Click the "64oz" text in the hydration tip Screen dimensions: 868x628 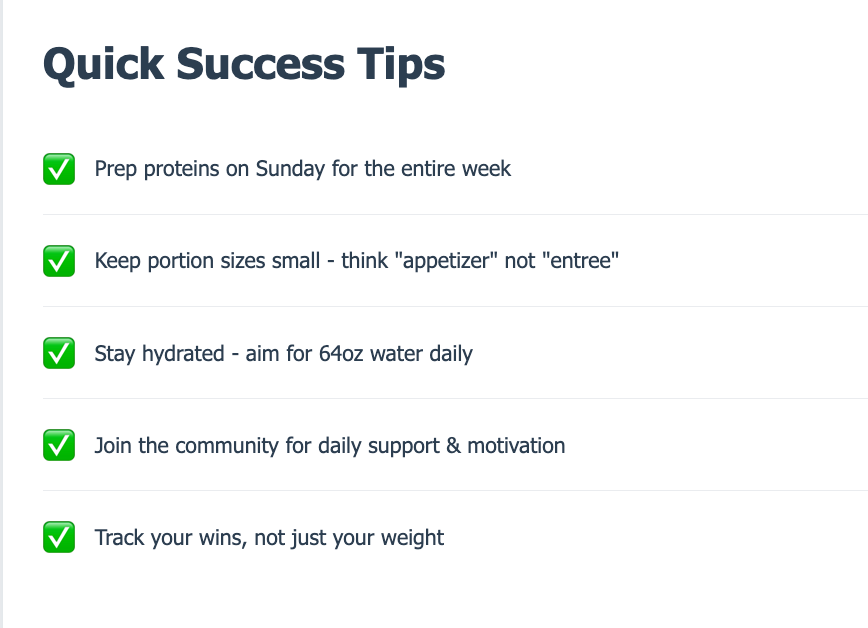341,353
